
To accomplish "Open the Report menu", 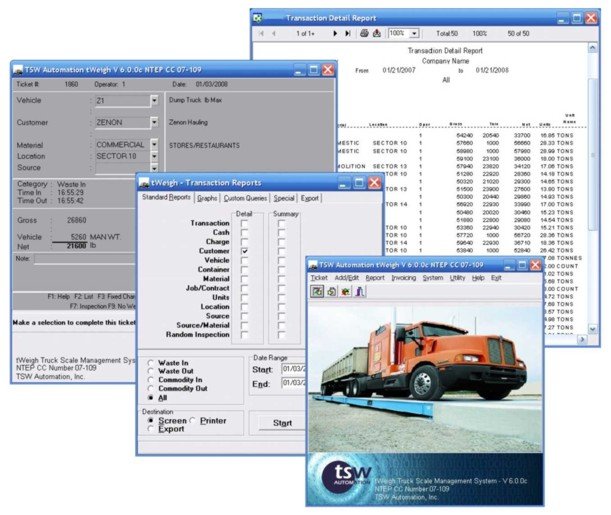I will tap(375, 278).
